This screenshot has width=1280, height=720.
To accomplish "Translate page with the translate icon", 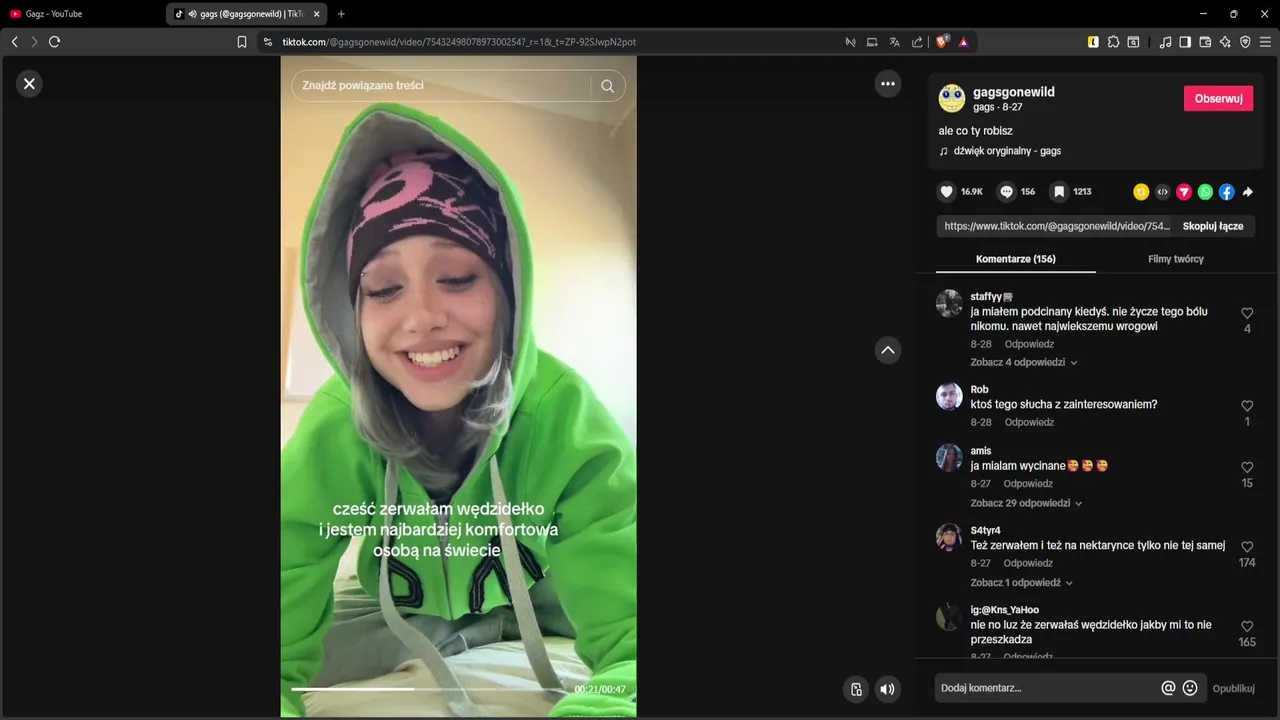I will (x=894, y=42).
